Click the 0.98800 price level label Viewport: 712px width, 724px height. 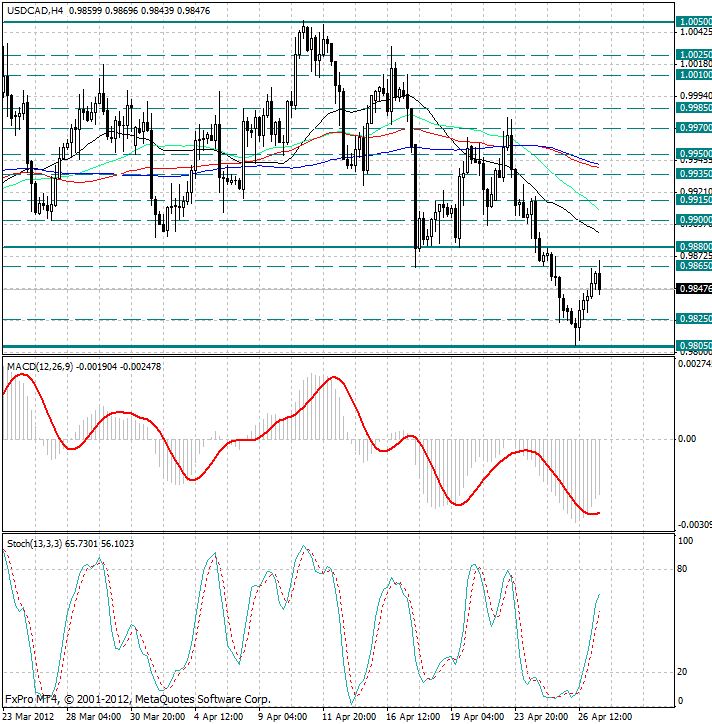point(694,246)
